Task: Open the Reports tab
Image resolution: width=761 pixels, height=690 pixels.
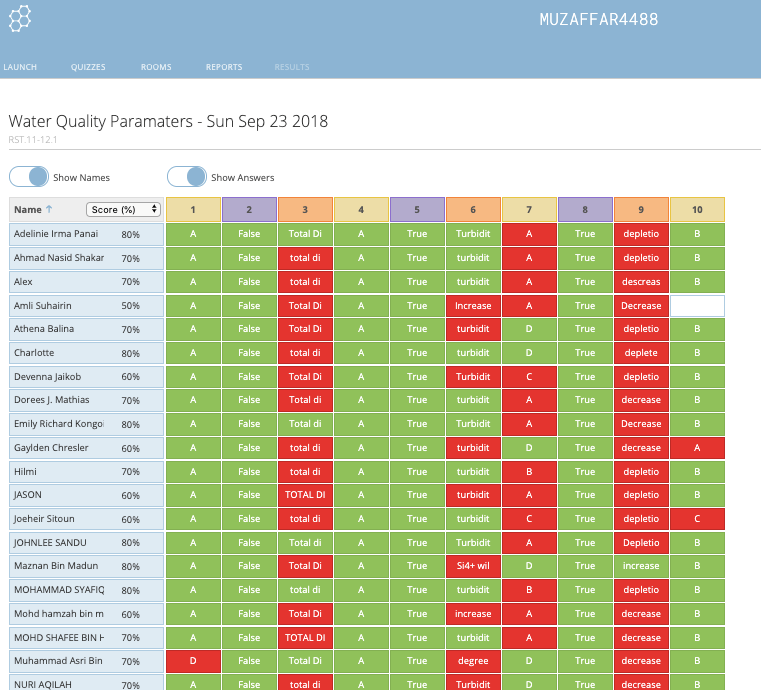Action: pos(224,67)
